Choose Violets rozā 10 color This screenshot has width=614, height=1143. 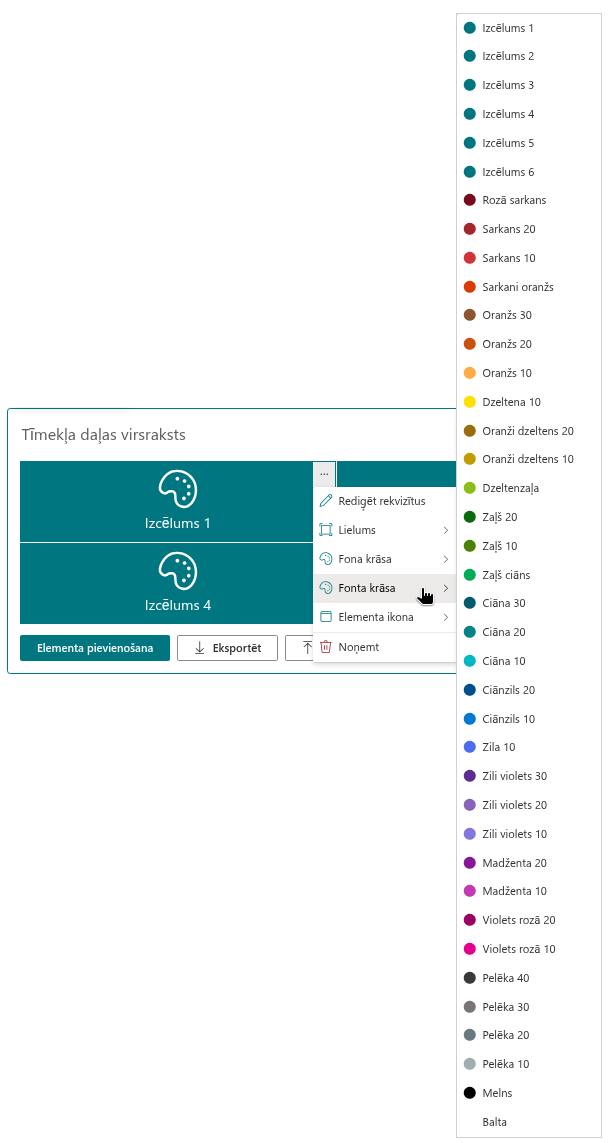(529, 949)
